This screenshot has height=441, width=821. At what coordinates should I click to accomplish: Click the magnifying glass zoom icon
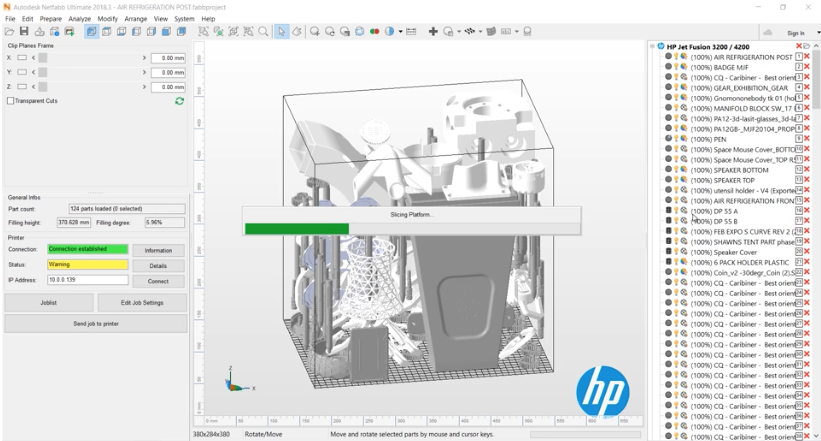263,32
